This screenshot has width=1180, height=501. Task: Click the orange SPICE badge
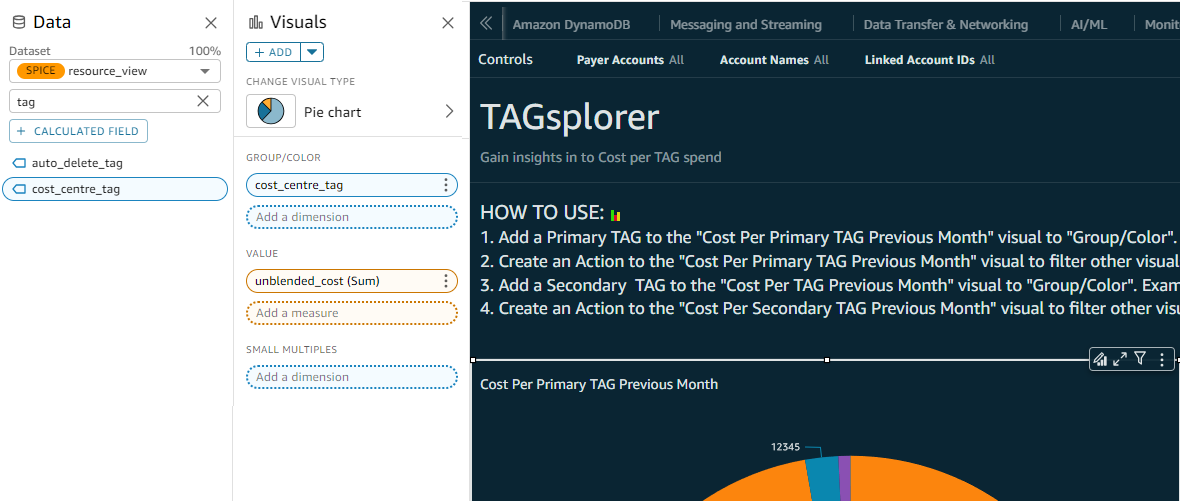[41, 71]
